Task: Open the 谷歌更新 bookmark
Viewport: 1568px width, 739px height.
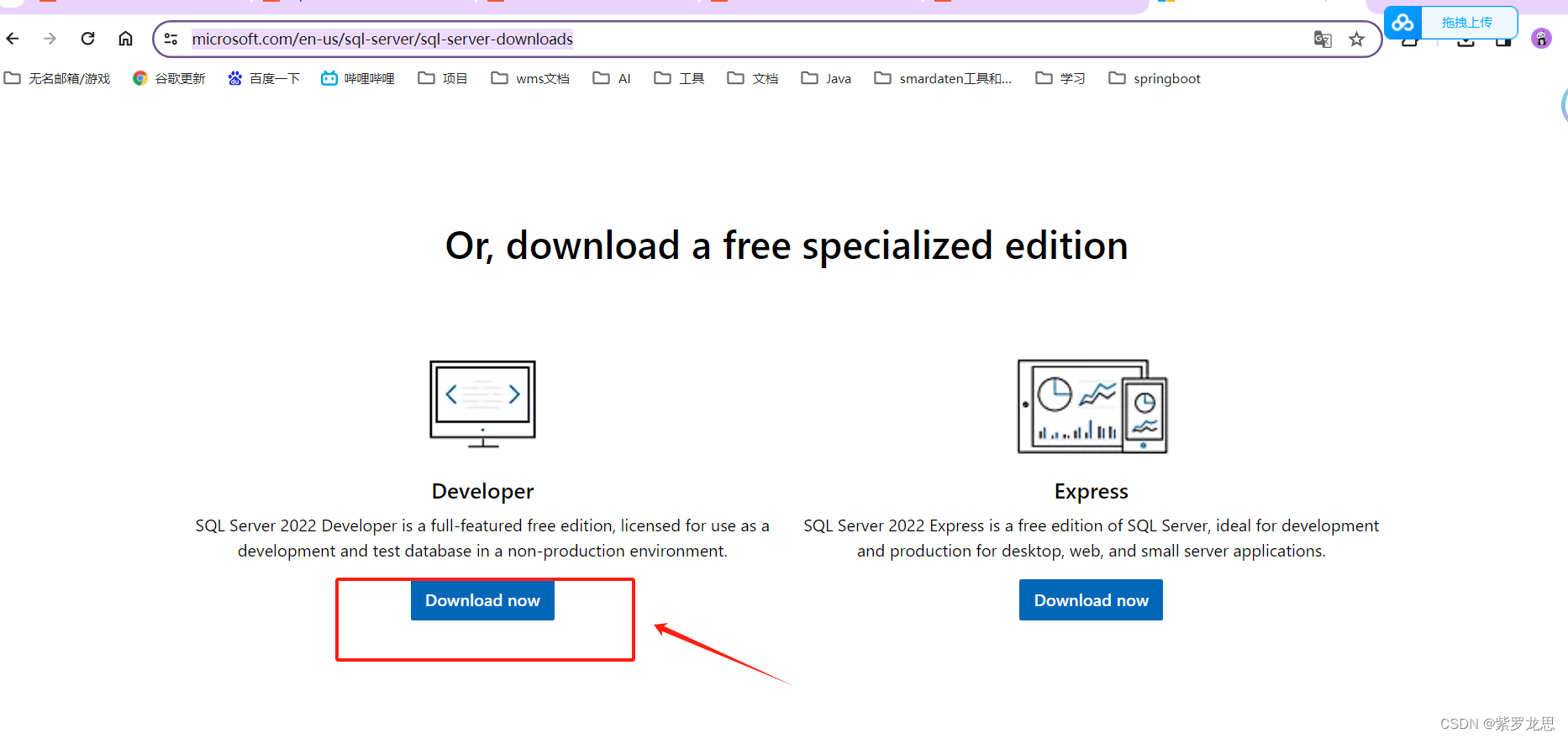Action: click(169, 78)
